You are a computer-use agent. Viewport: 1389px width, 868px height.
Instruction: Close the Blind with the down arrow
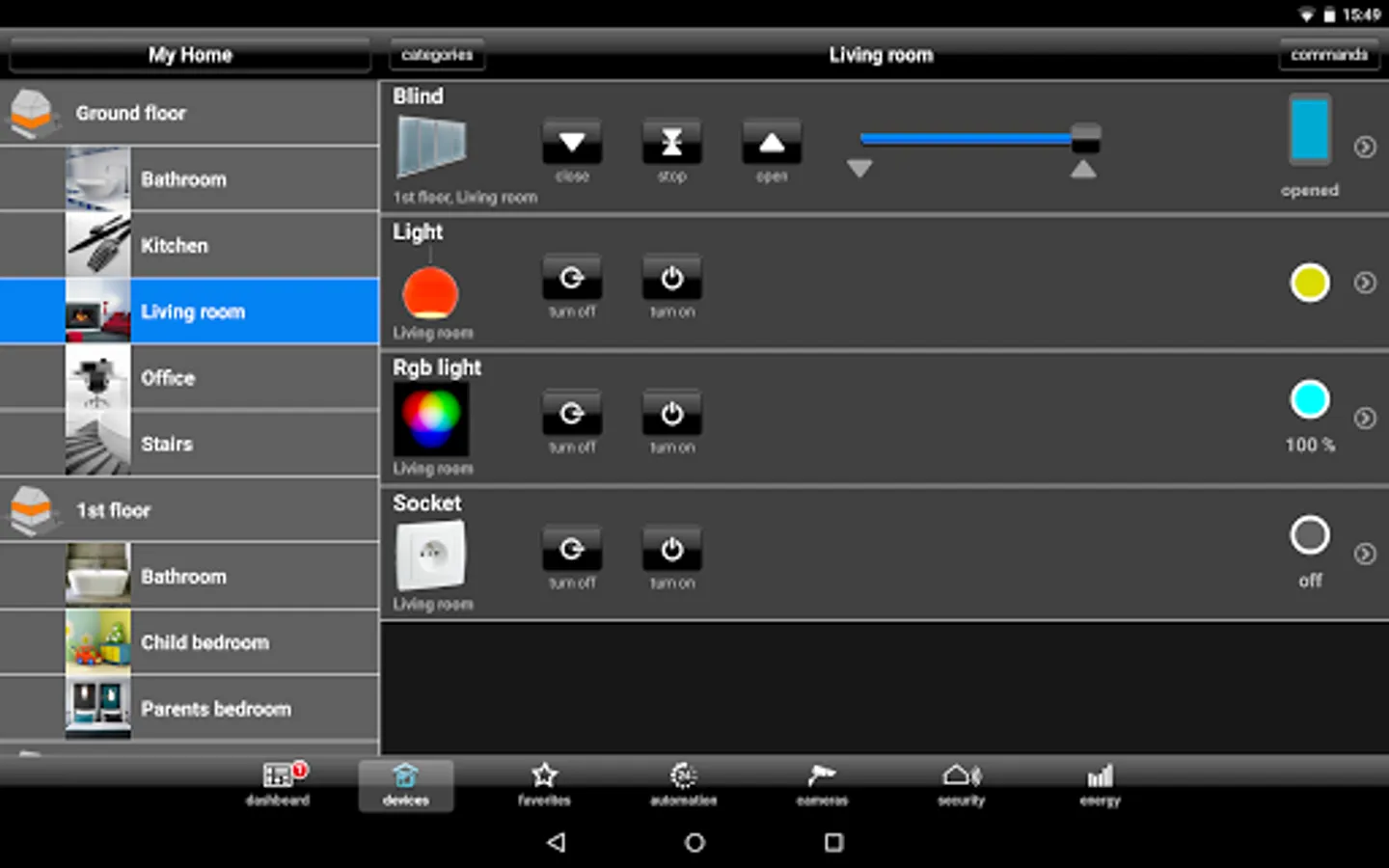(572, 143)
